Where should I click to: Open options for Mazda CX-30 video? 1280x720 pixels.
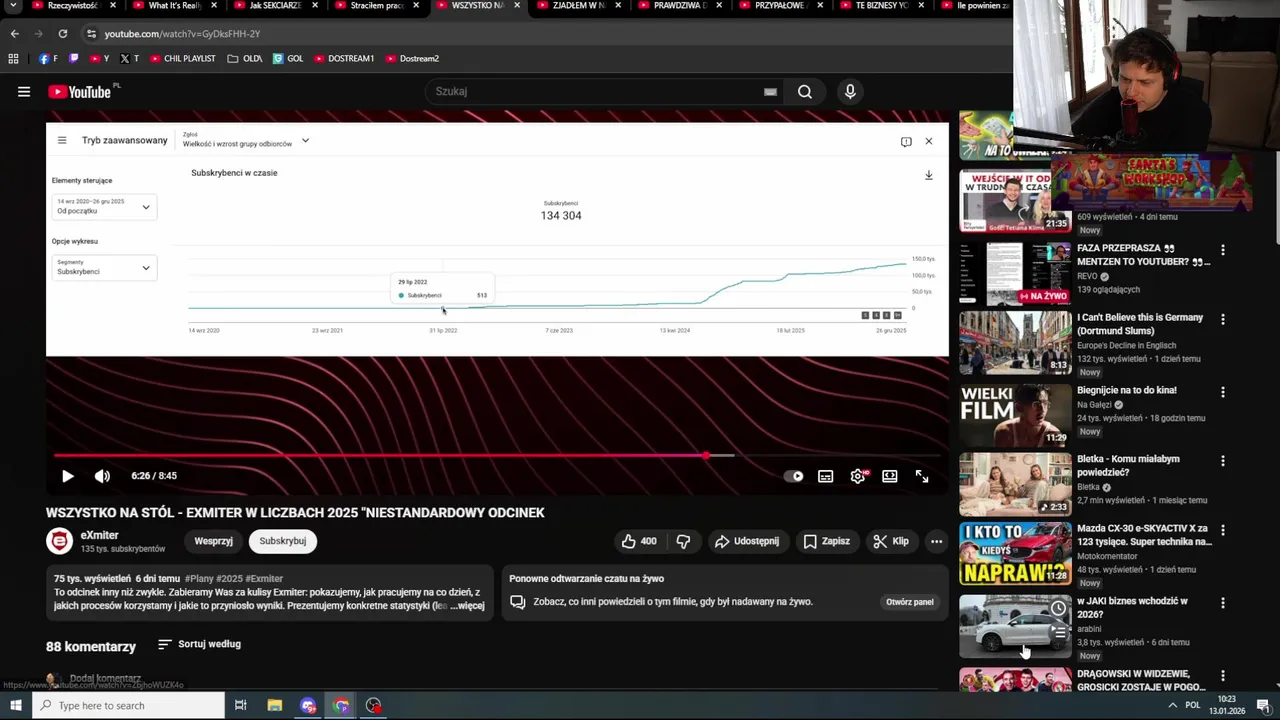click(x=1222, y=530)
